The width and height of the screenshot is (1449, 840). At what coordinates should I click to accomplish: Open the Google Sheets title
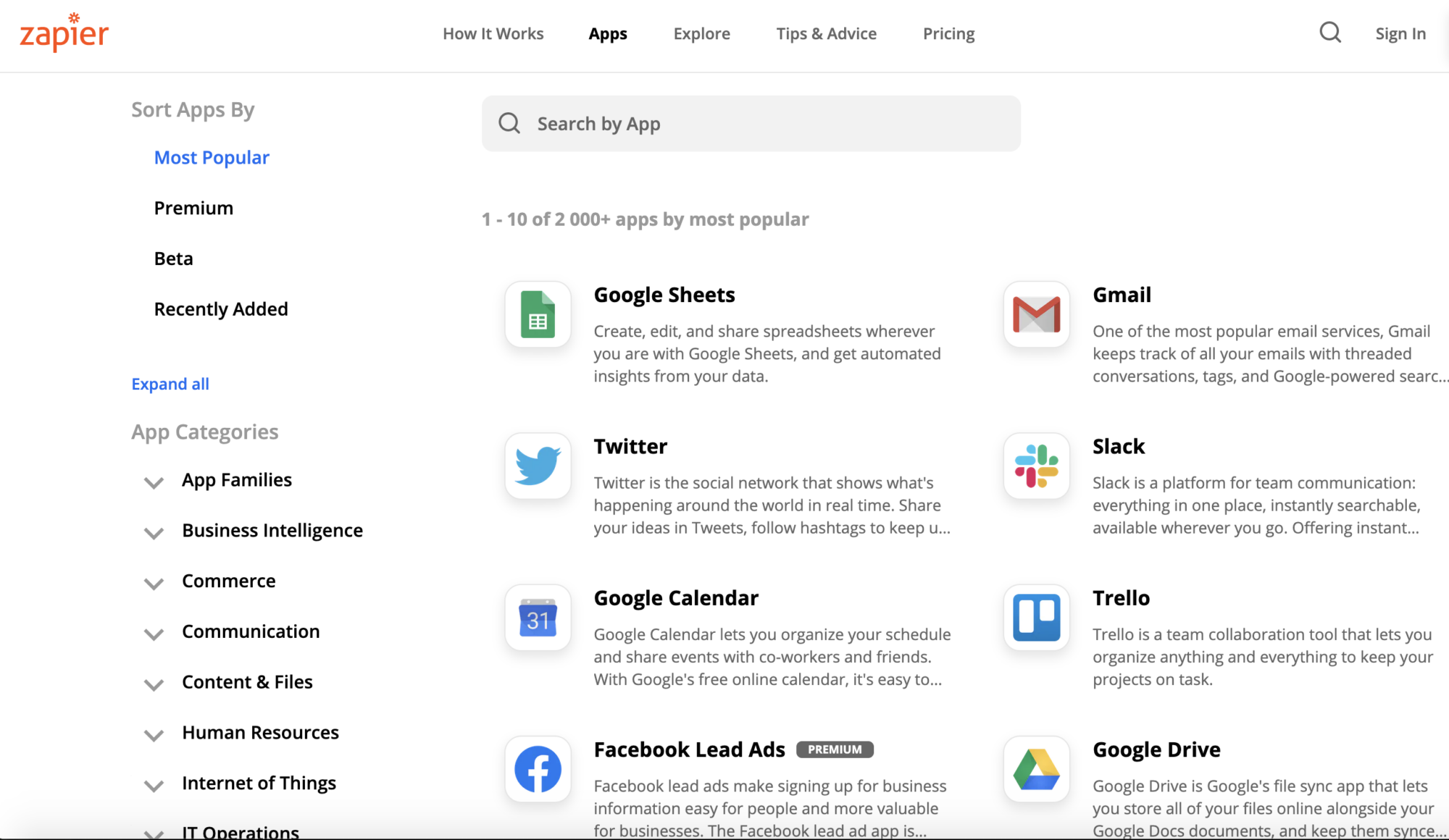[x=664, y=295]
